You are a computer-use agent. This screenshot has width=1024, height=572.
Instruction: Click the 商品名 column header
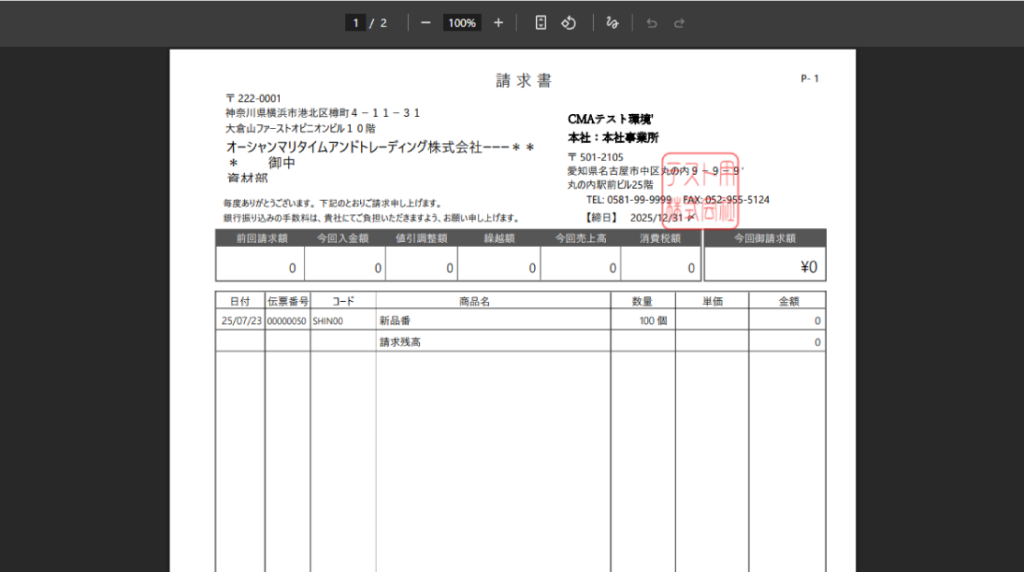pos(473,301)
